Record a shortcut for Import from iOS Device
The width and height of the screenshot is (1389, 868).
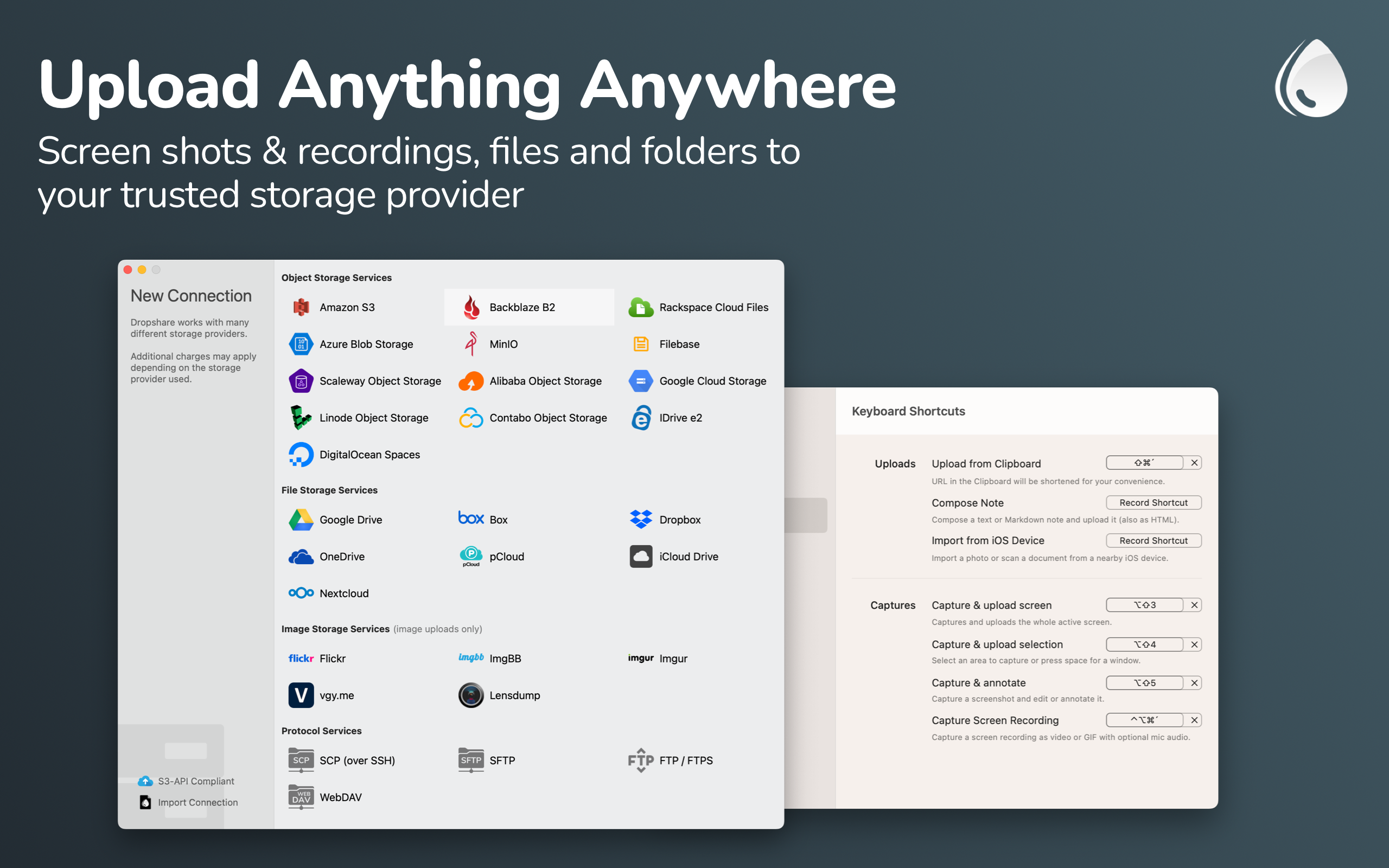(1153, 541)
